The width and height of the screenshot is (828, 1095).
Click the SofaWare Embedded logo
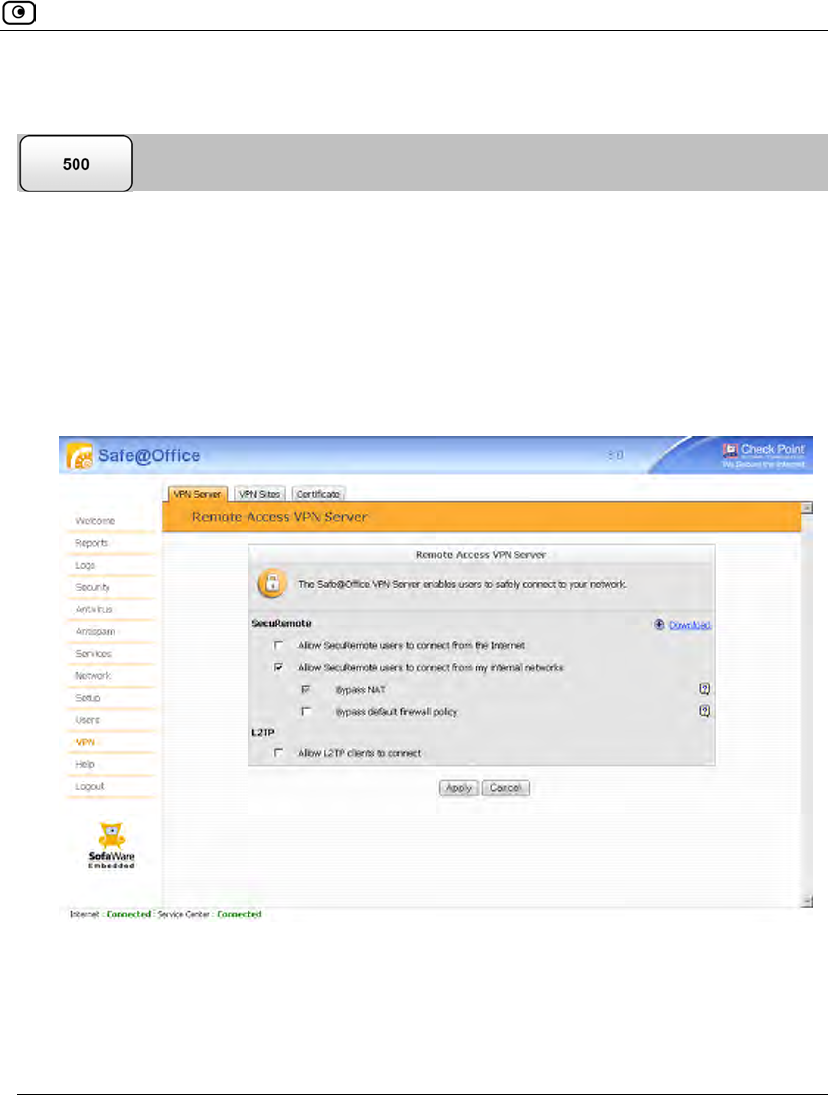tap(111, 845)
